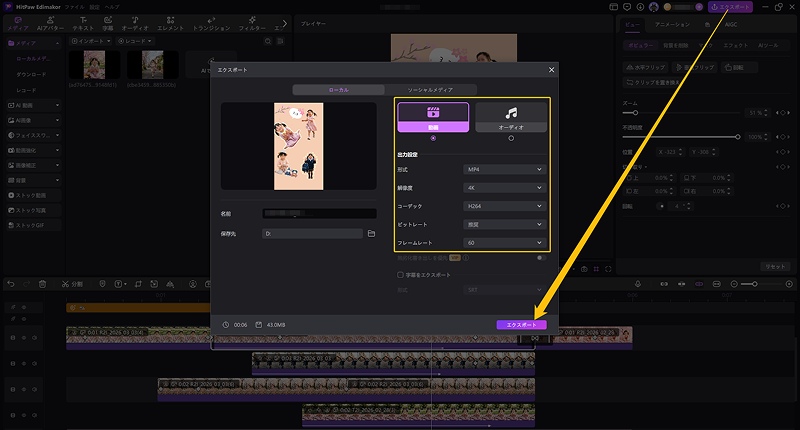Switch to the ローカル export tab
The width and height of the screenshot is (800, 430).
click(x=338, y=90)
